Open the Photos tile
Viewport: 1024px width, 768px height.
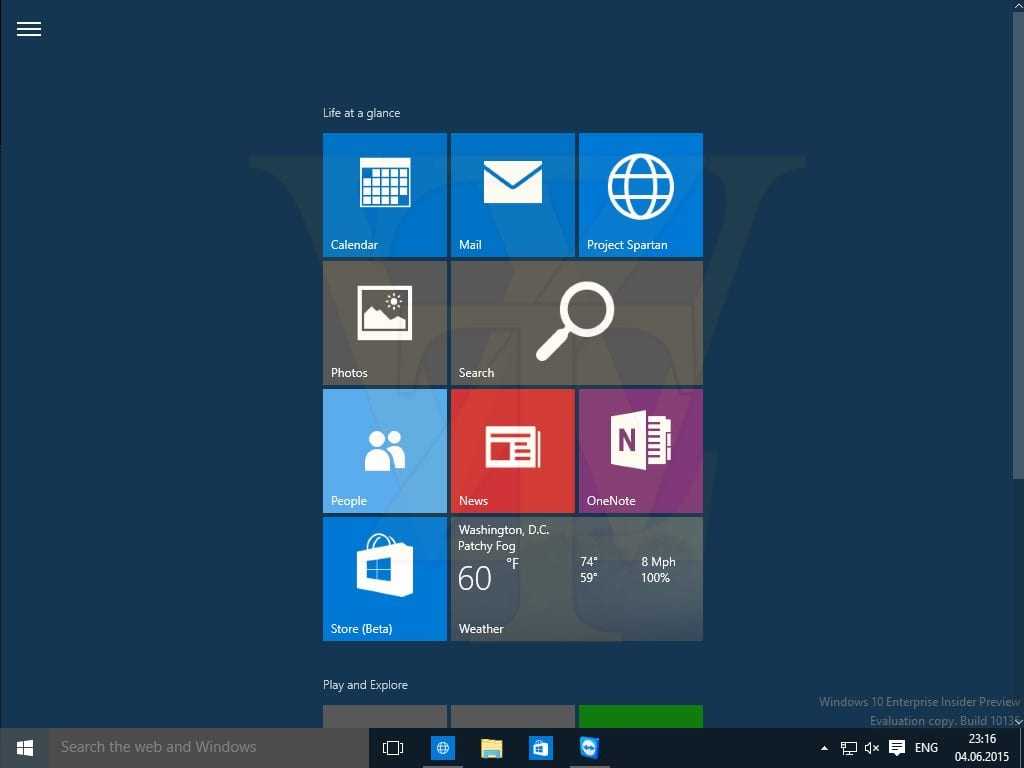384,323
